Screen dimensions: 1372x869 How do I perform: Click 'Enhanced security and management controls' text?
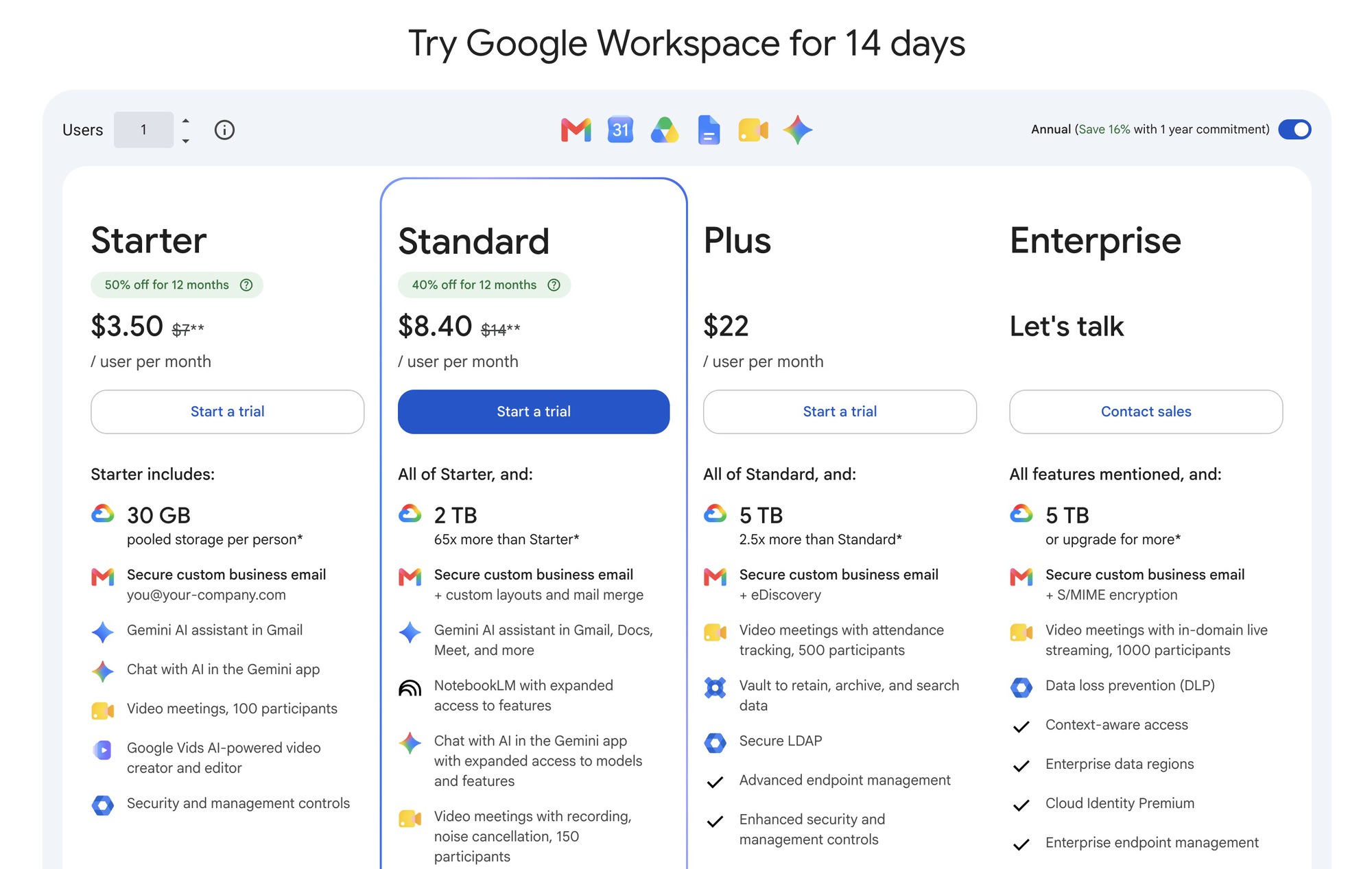[x=812, y=829]
